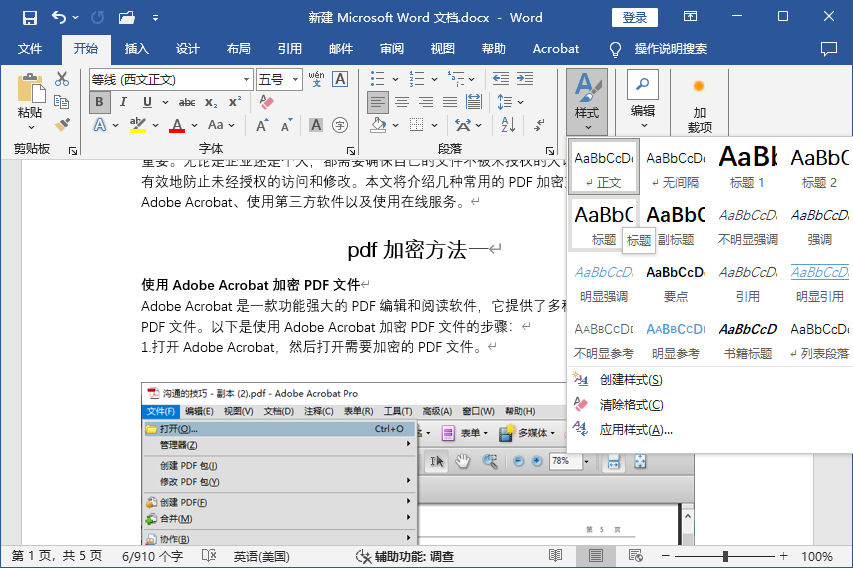Show paragraph marks icon

539,125
